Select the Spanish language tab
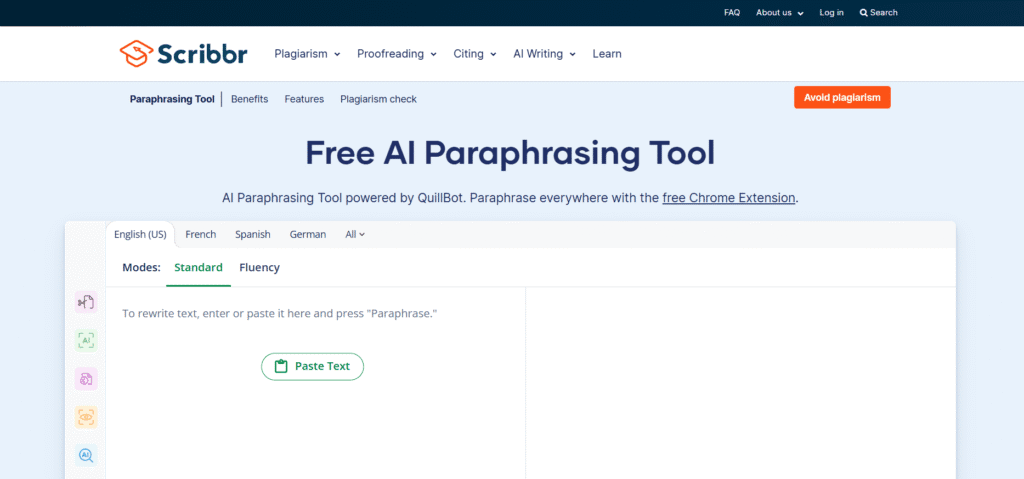 pyautogui.click(x=253, y=235)
